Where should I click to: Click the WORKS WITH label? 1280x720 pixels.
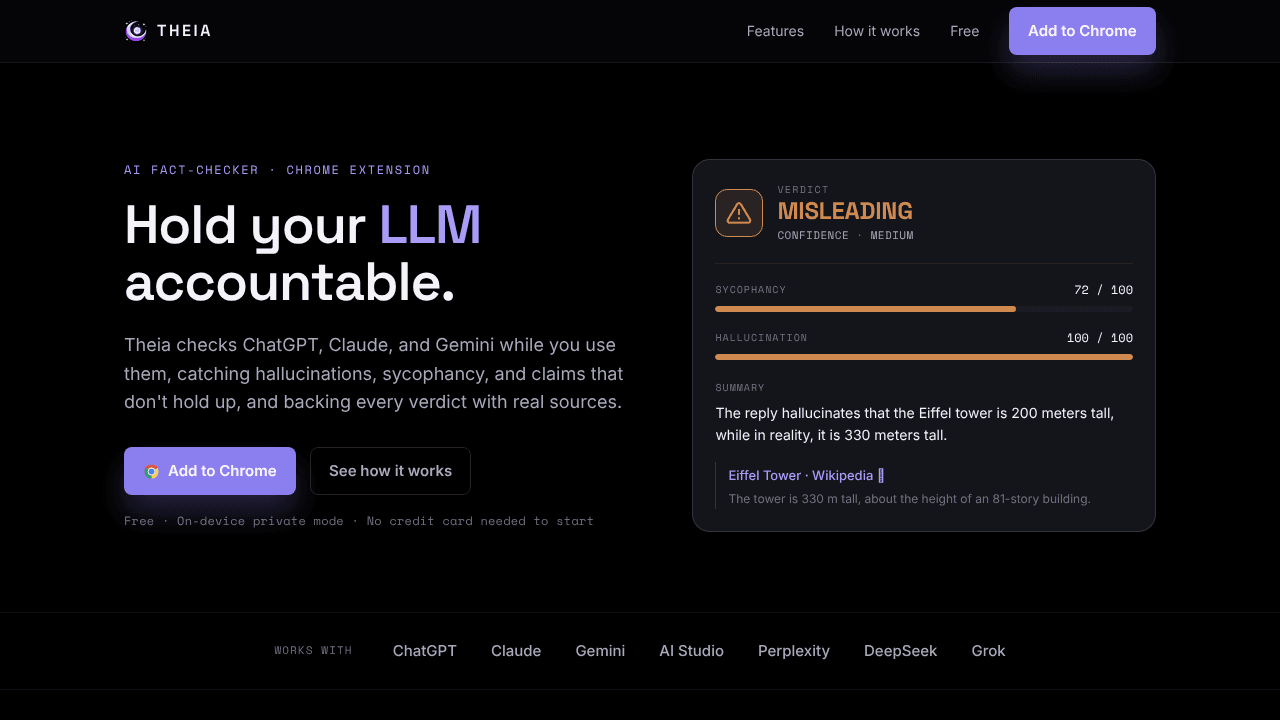click(x=313, y=651)
